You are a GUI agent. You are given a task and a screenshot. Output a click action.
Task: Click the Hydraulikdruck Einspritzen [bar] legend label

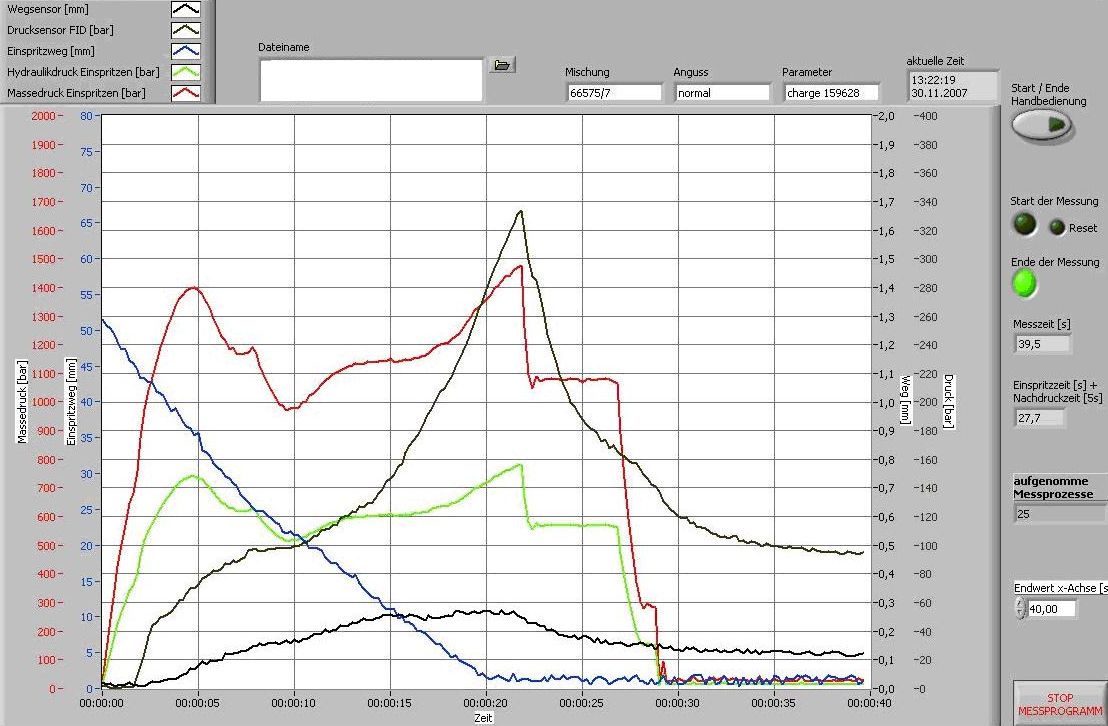83,72
